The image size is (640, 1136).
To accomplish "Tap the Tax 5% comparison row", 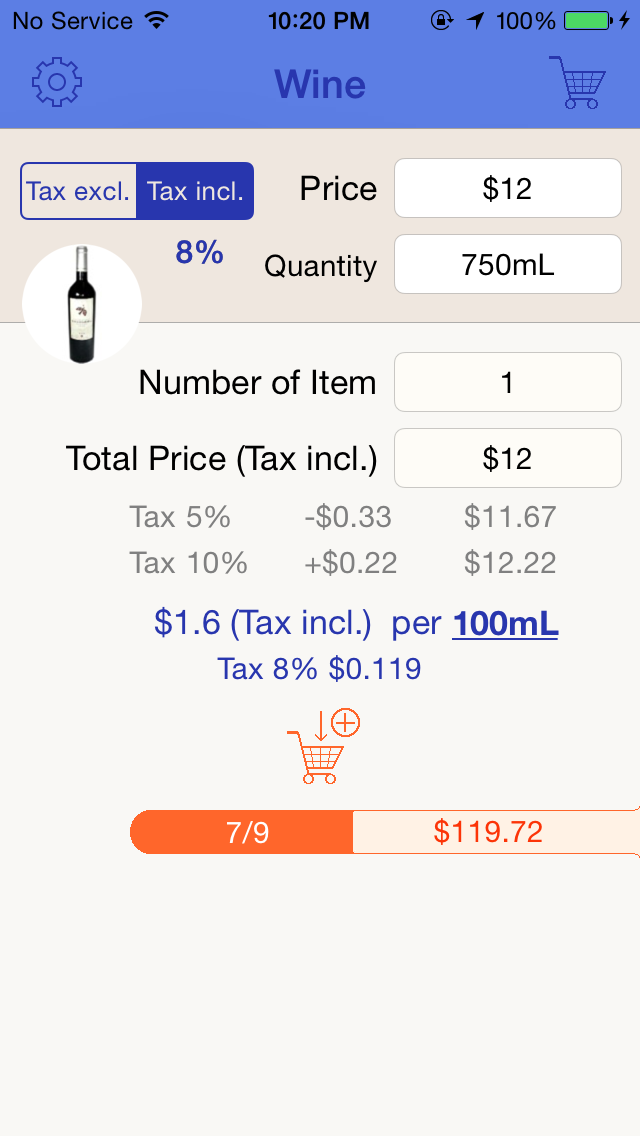I will (320, 517).
